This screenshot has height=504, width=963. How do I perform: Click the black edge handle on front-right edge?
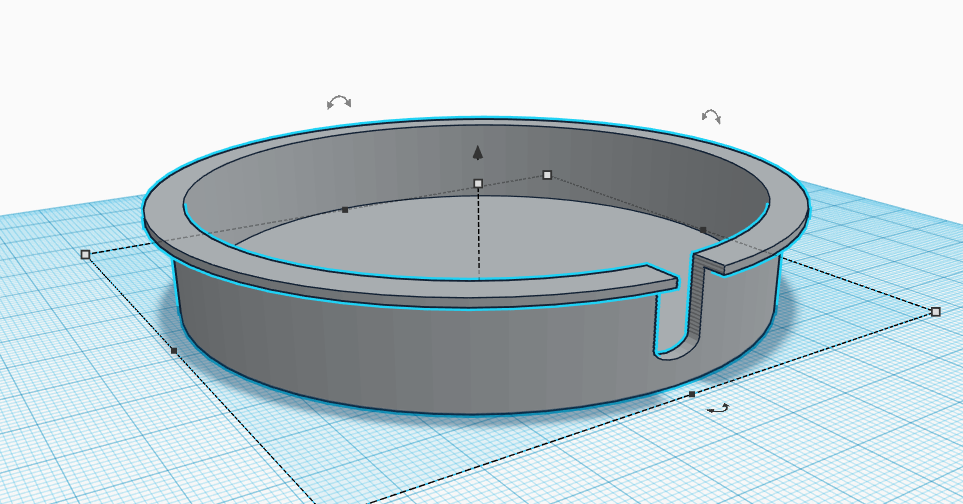point(692,394)
